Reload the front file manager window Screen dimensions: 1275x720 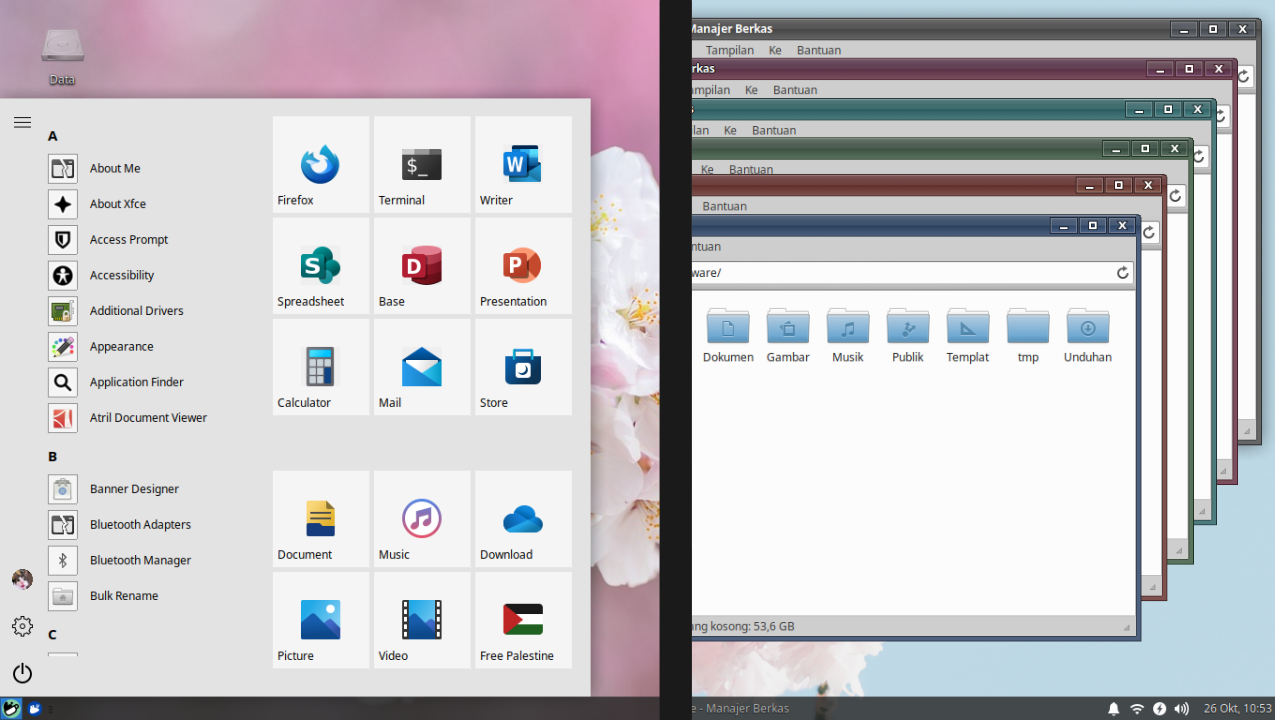(x=1123, y=273)
